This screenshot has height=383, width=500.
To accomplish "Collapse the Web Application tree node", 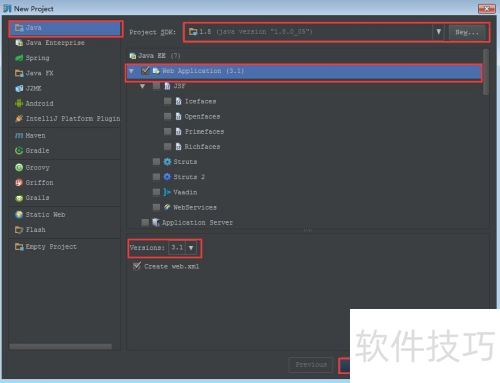I will (132, 71).
